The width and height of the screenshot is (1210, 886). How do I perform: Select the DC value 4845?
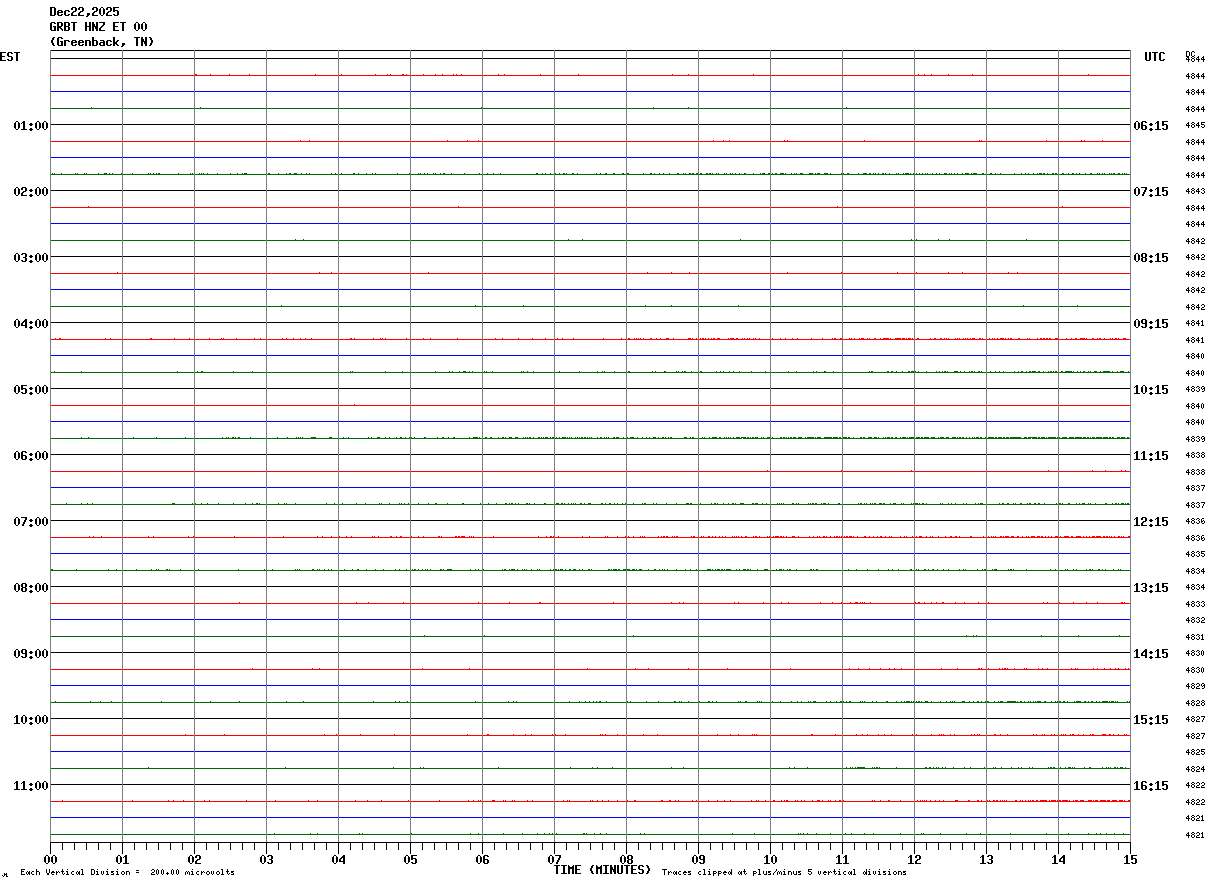pos(1195,126)
